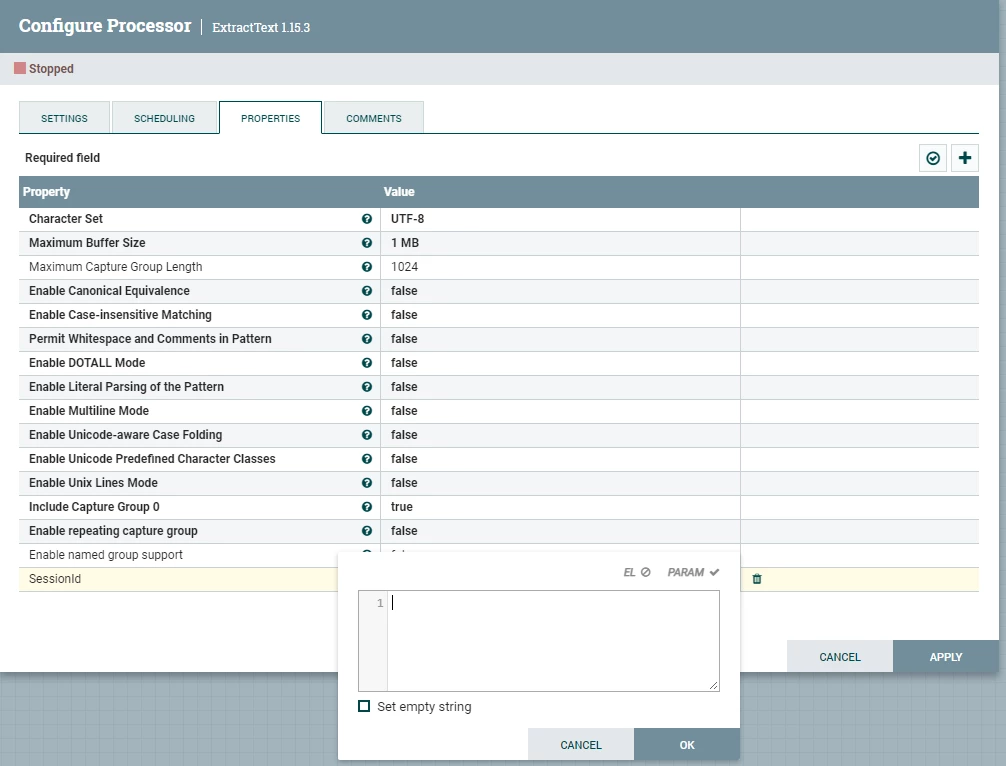This screenshot has height=766, width=1006.
Task: Enable the Set empty string checkbox
Action: (364, 706)
